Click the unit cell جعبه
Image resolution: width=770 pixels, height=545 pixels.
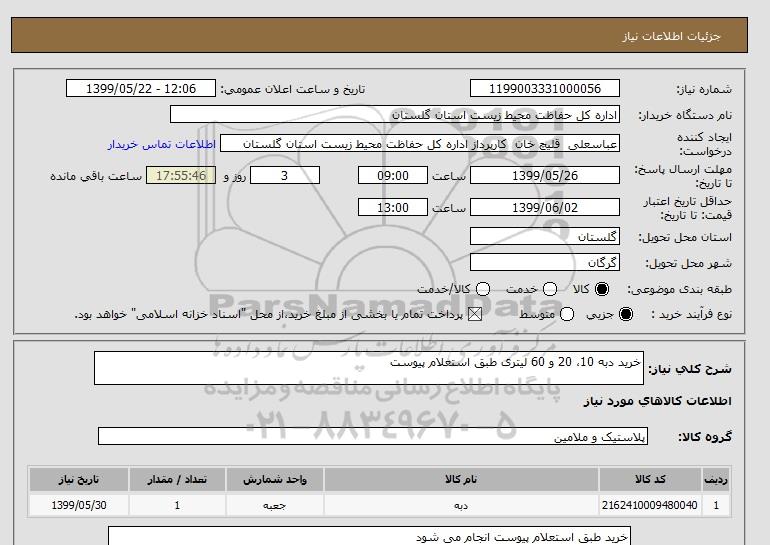tap(275, 505)
